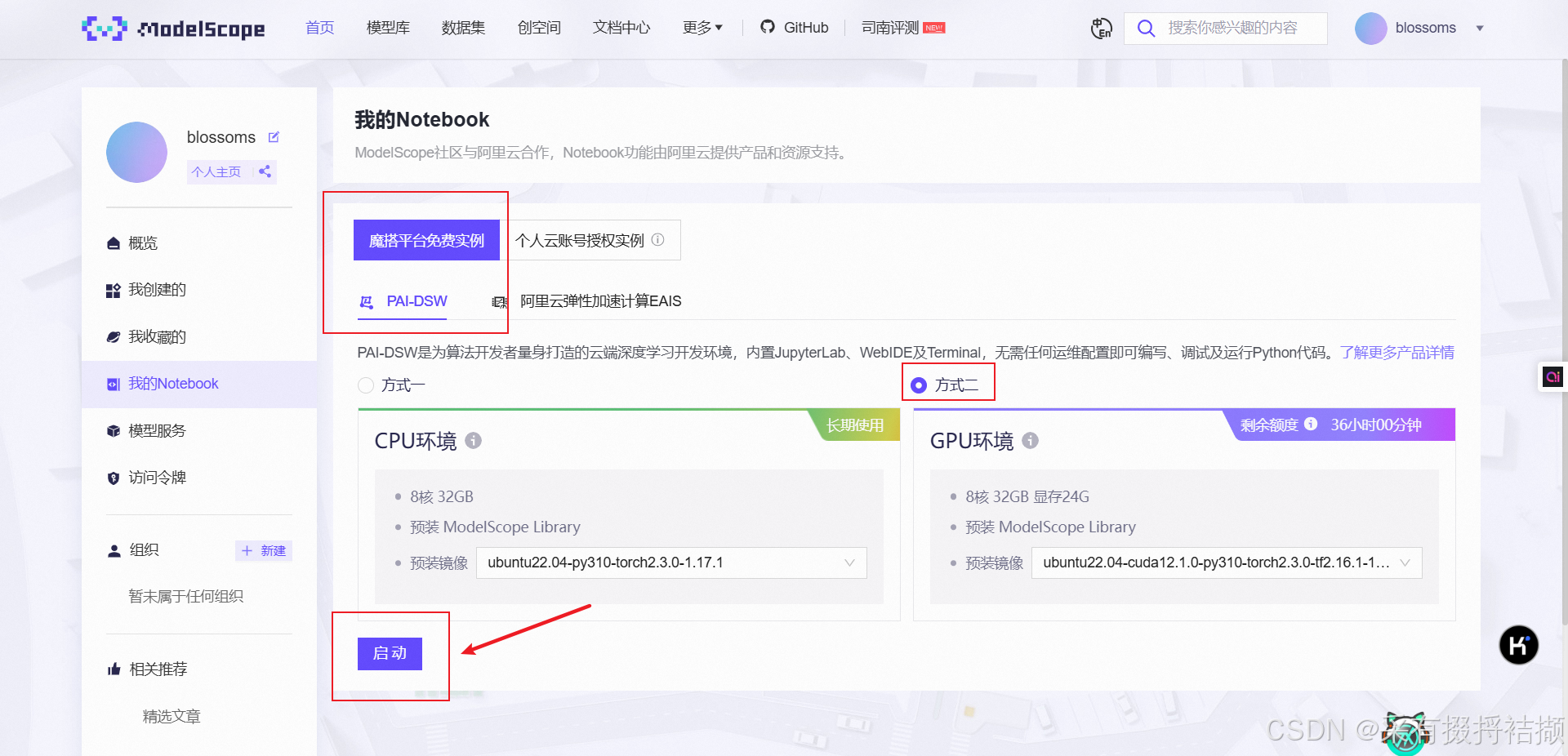
Task: Open the CPU 预装镜像 dropdown
Action: coord(671,563)
